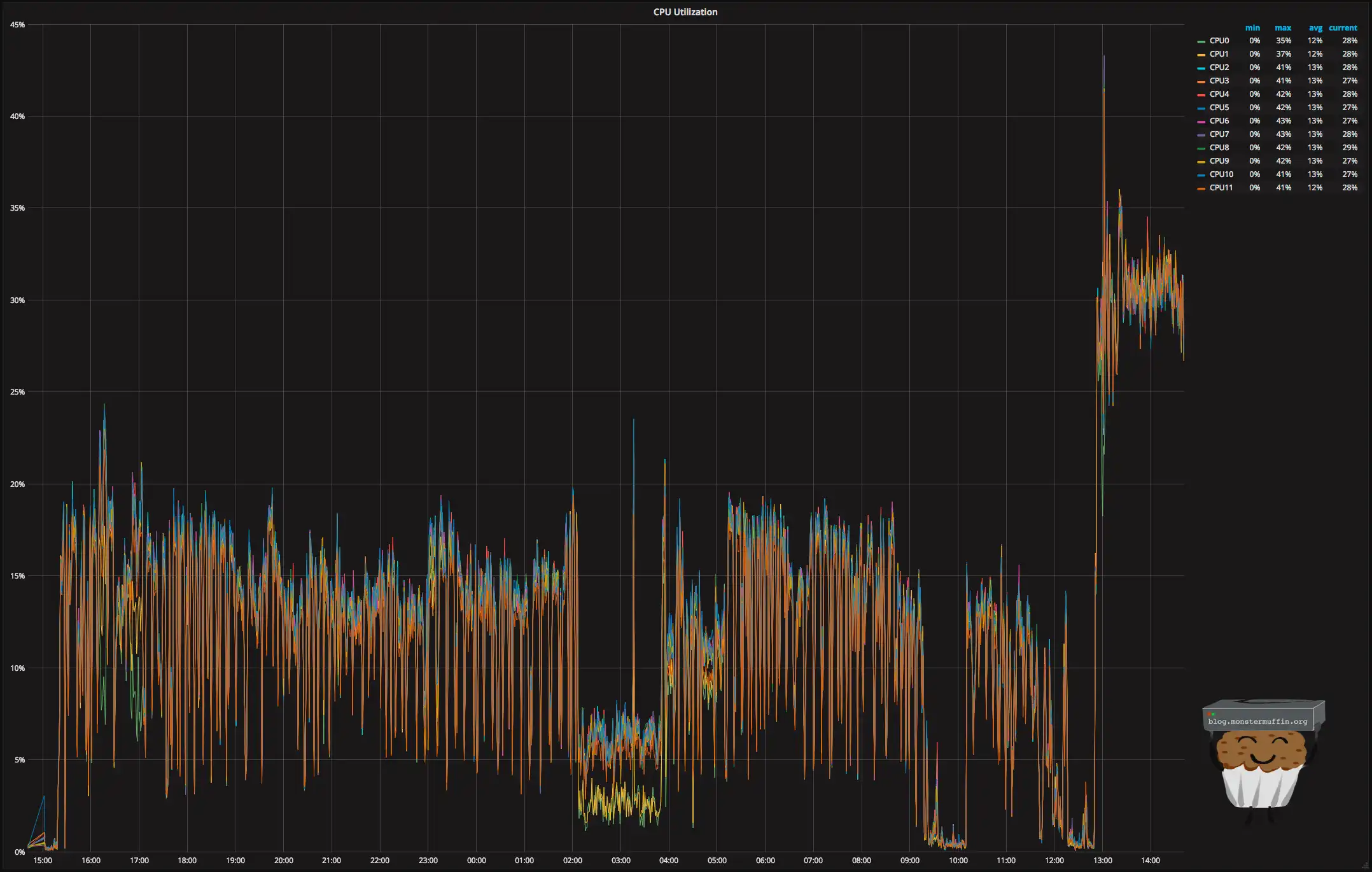
Task: Click the blog.monstermuffin.org sign
Action: pos(1257,721)
